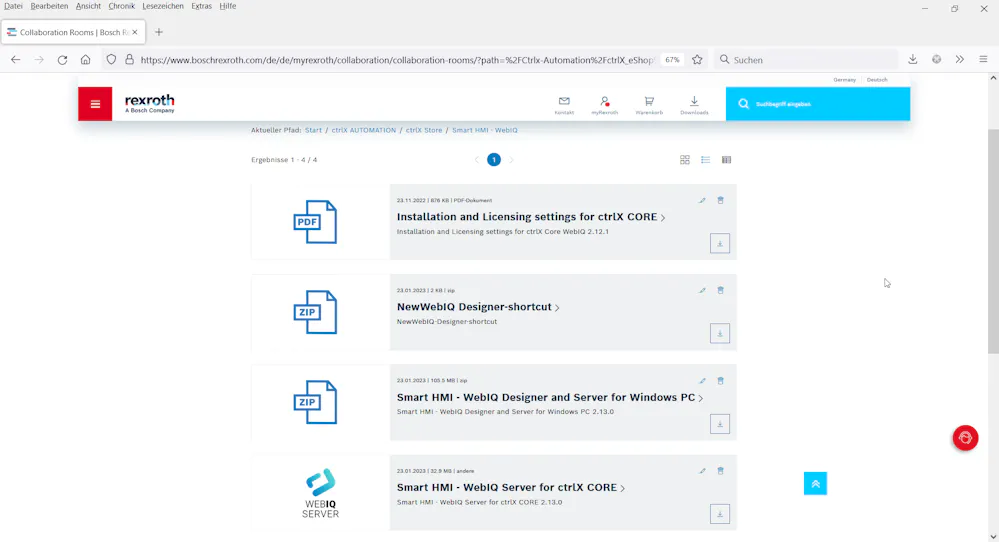Click the WebIQ Server logo thumbnail

(x=320, y=493)
